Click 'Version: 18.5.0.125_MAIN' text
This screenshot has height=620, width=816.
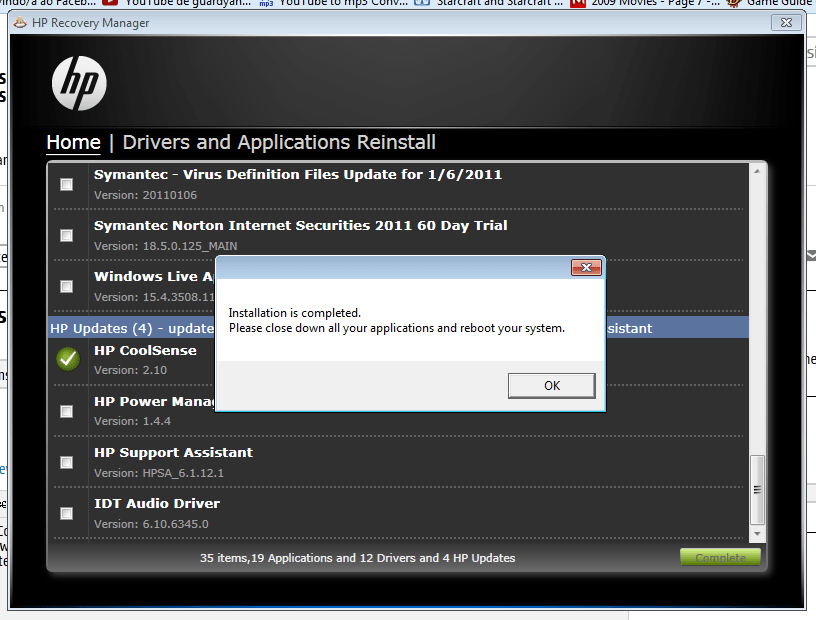point(165,246)
